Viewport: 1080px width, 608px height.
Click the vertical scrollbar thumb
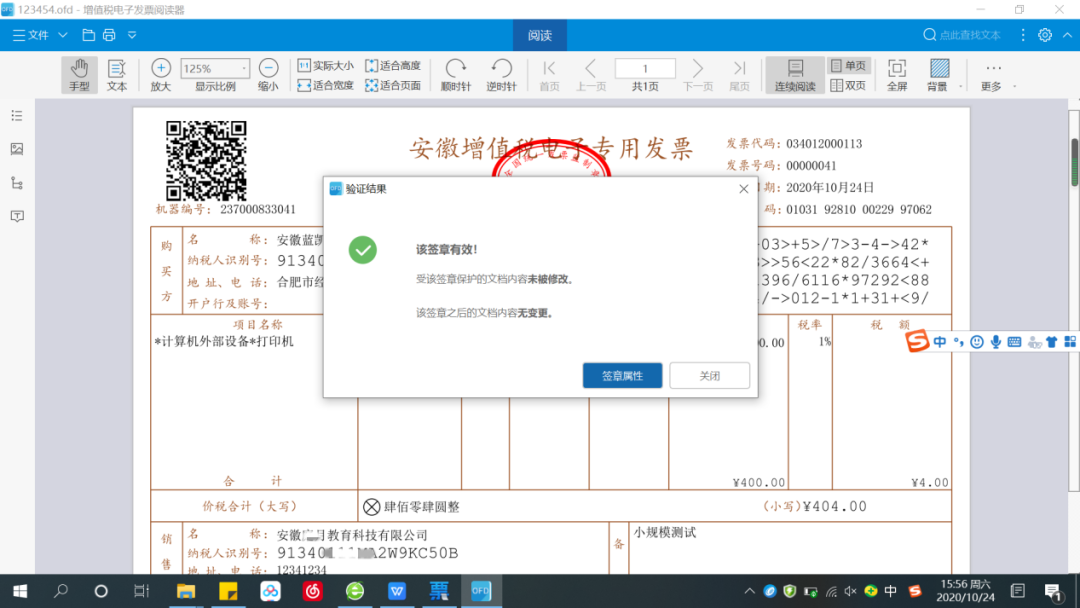click(1074, 163)
